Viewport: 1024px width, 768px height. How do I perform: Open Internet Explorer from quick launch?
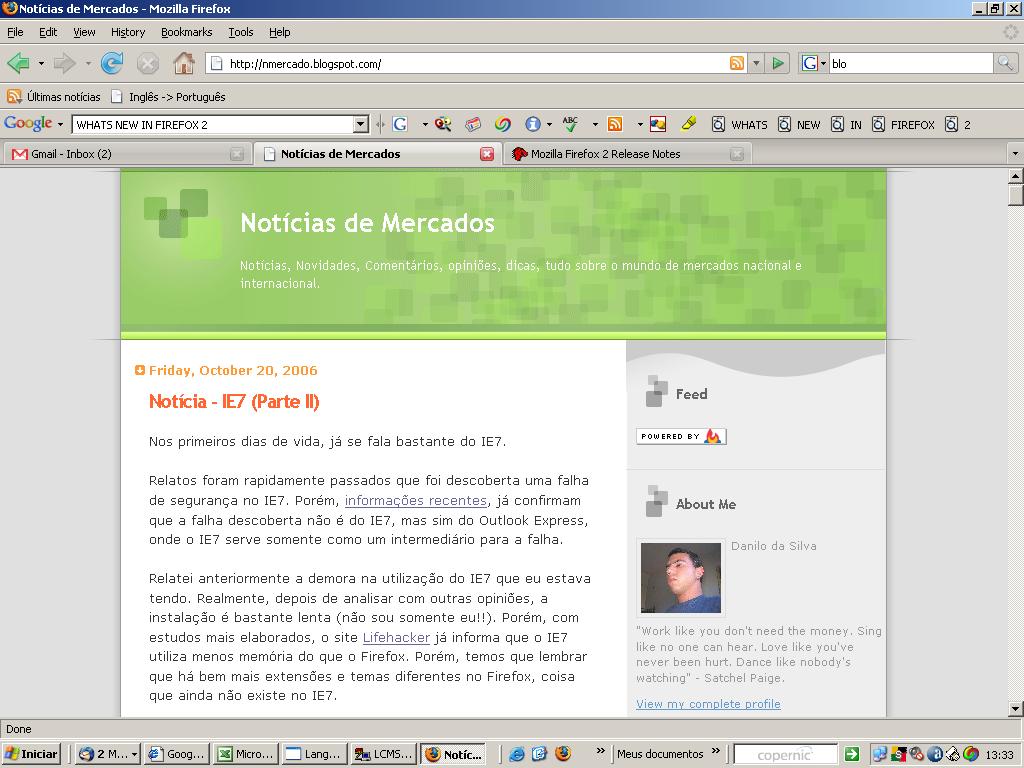pyautogui.click(x=517, y=754)
